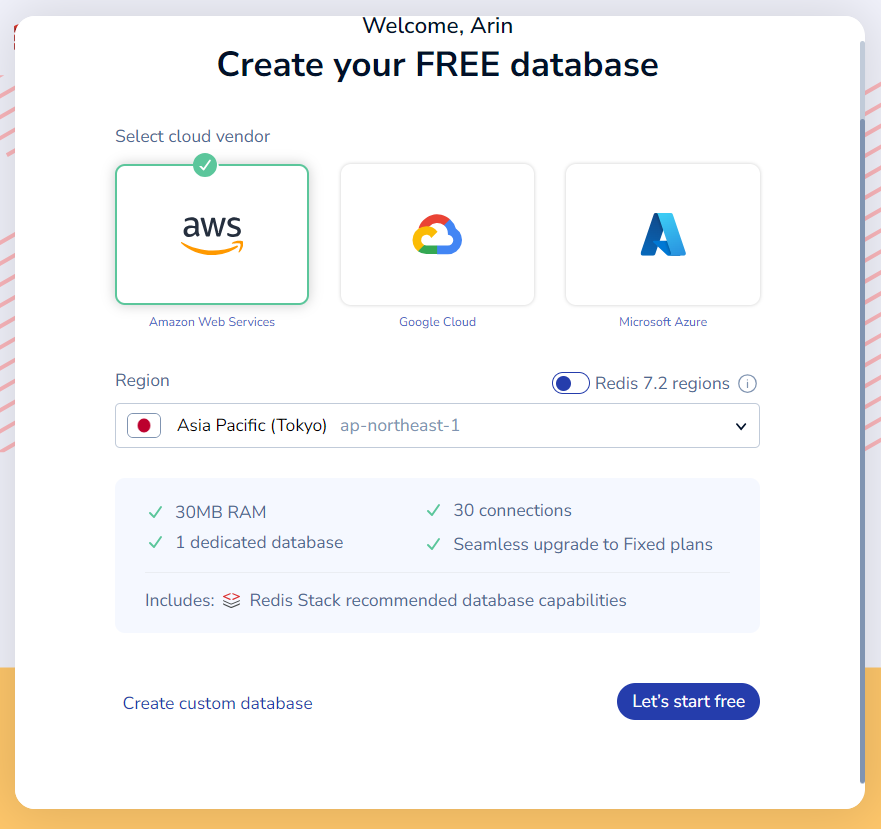Click the Select cloud vendor heading
This screenshot has width=881, height=829.
(x=193, y=137)
